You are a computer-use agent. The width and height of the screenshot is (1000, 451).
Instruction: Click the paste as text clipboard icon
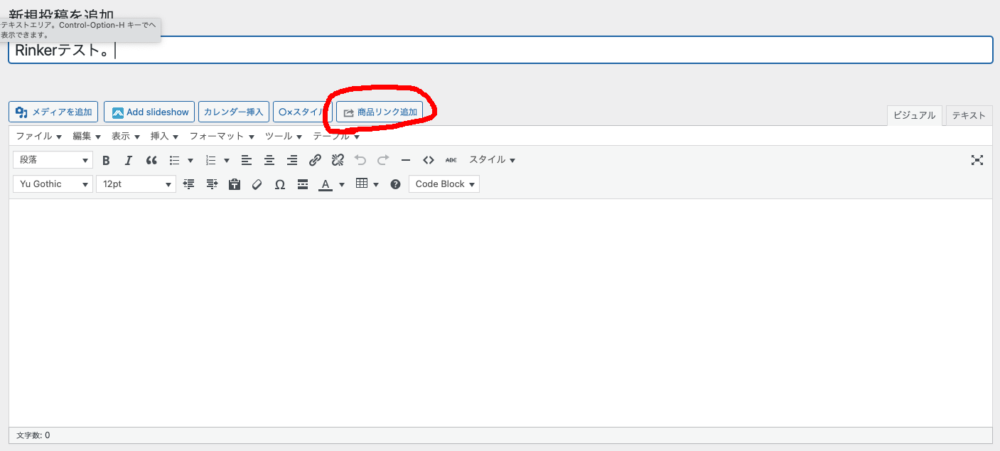click(234, 184)
